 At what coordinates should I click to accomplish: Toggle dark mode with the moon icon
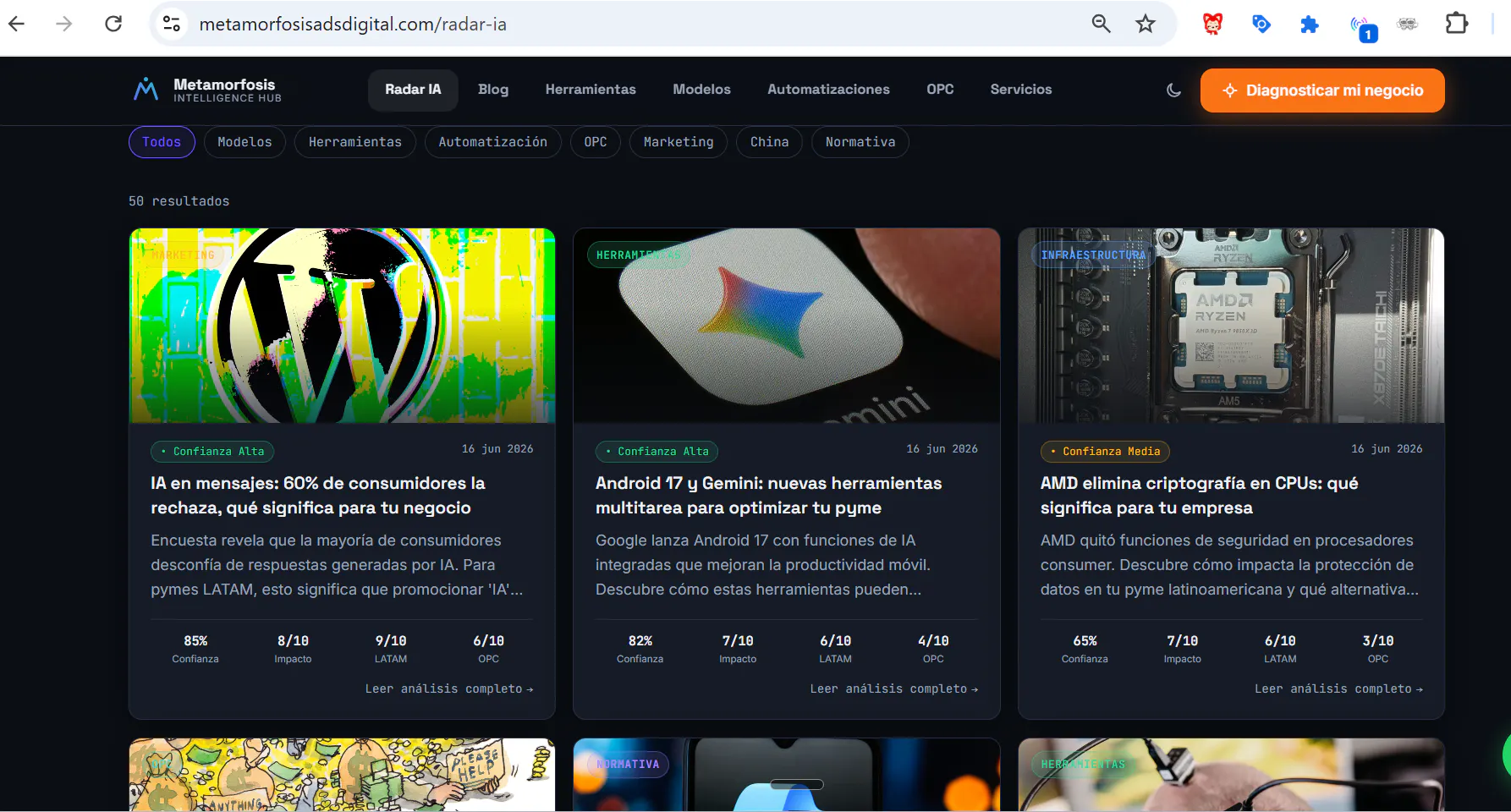1173,90
